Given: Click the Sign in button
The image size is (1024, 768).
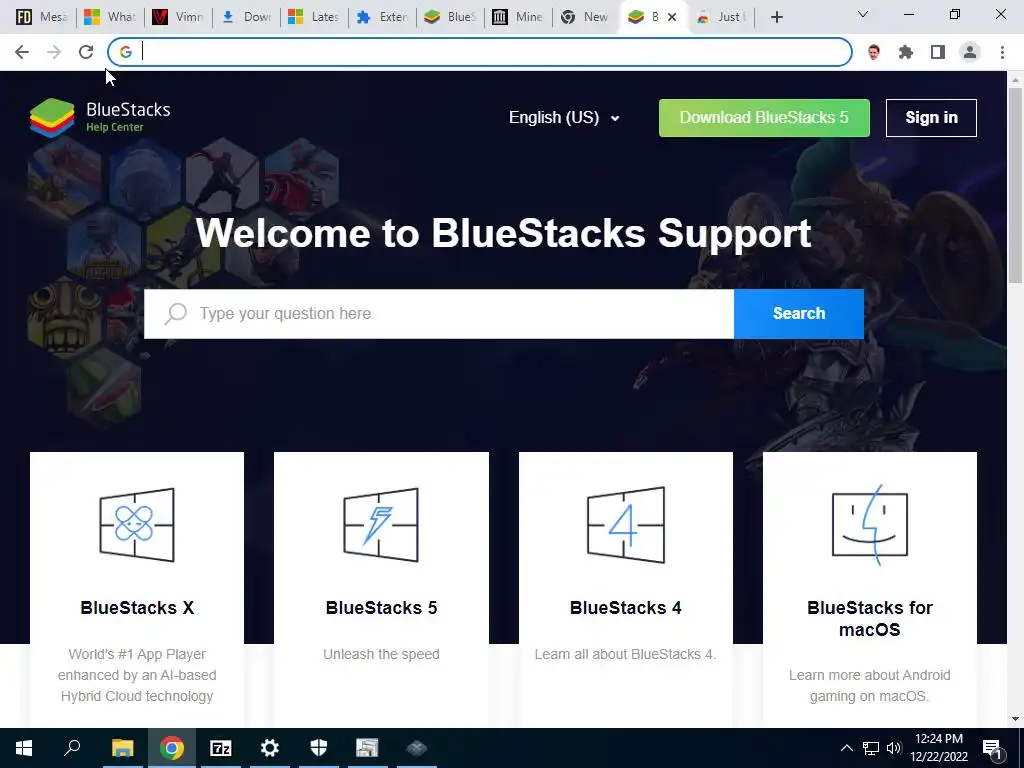Looking at the screenshot, I should click(931, 118).
